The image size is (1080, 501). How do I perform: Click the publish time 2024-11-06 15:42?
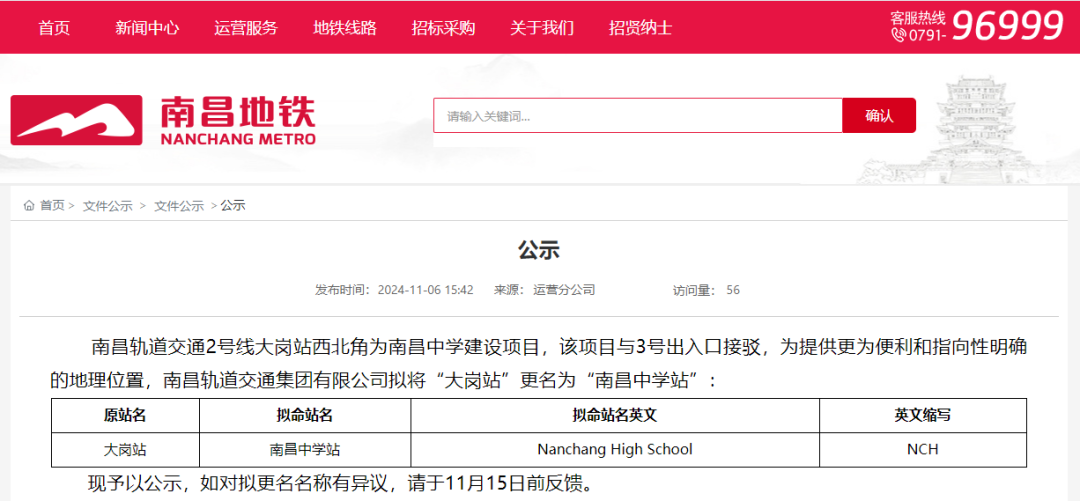425,290
